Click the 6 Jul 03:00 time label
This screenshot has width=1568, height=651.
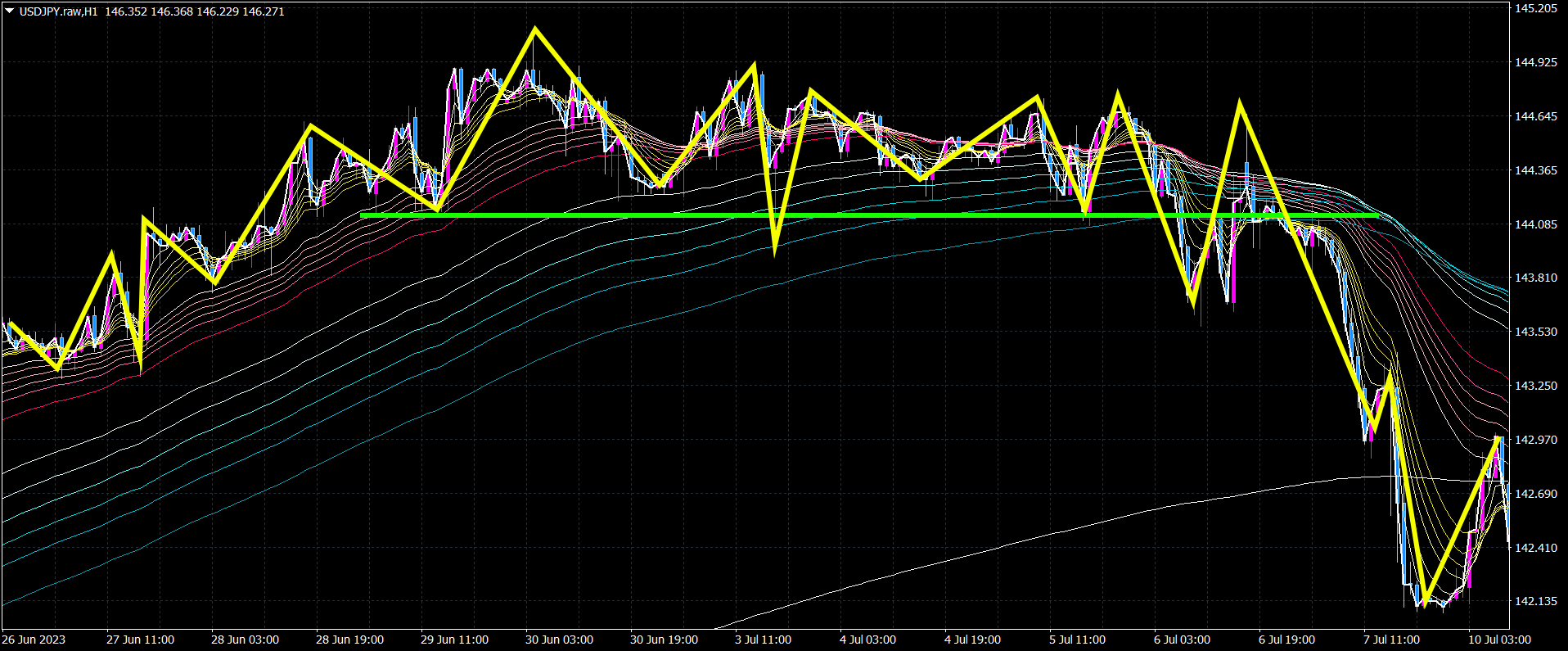[1182, 640]
